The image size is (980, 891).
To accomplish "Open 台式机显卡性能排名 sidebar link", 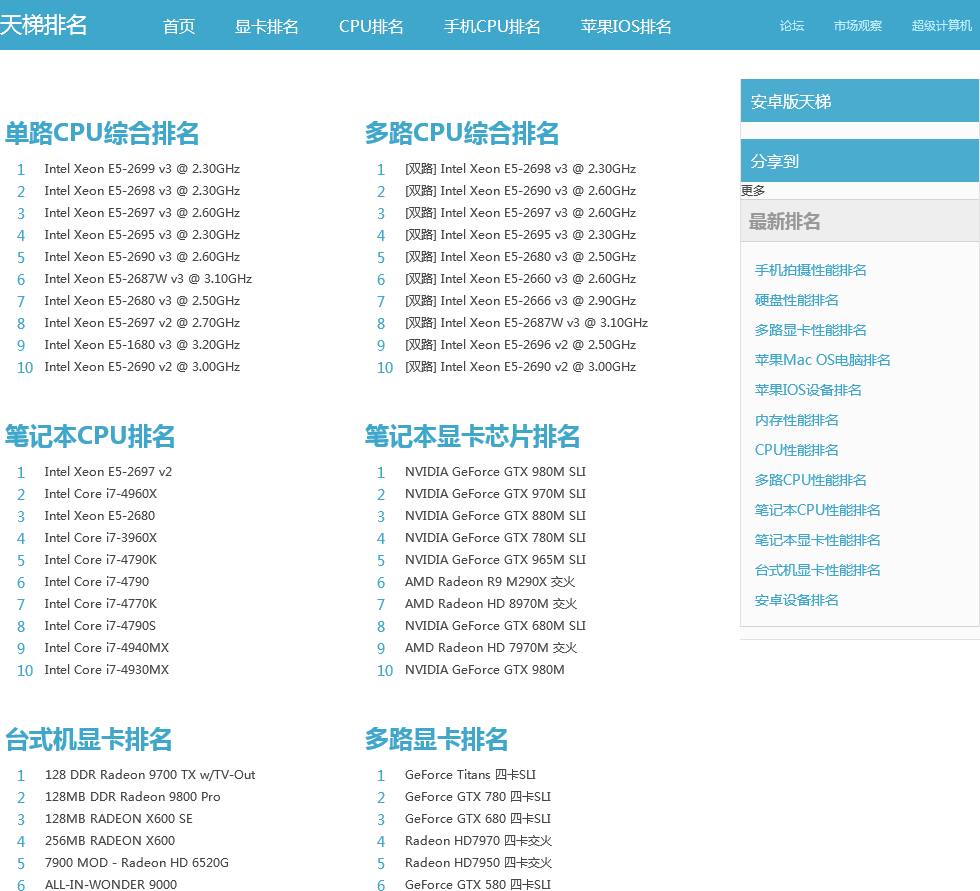I will [x=818, y=570].
